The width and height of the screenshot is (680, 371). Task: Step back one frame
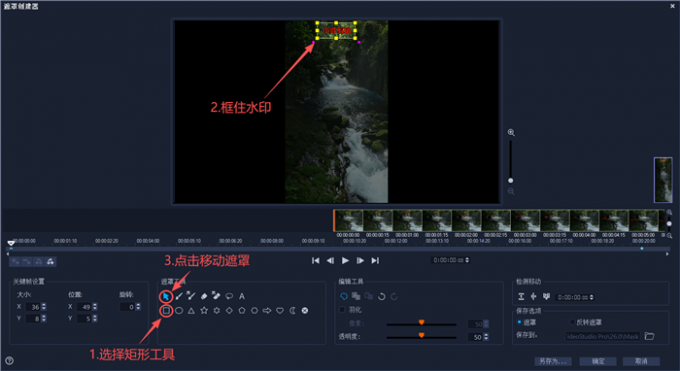pyautogui.click(x=330, y=261)
